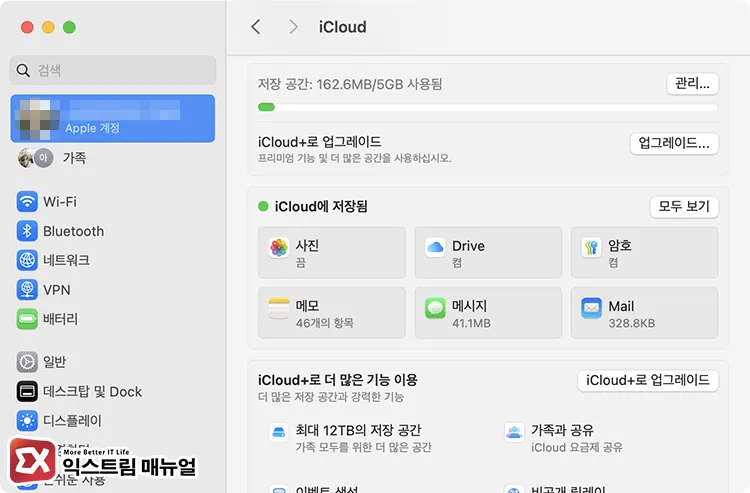Click the 관리... manage storage button

pos(692,84)
